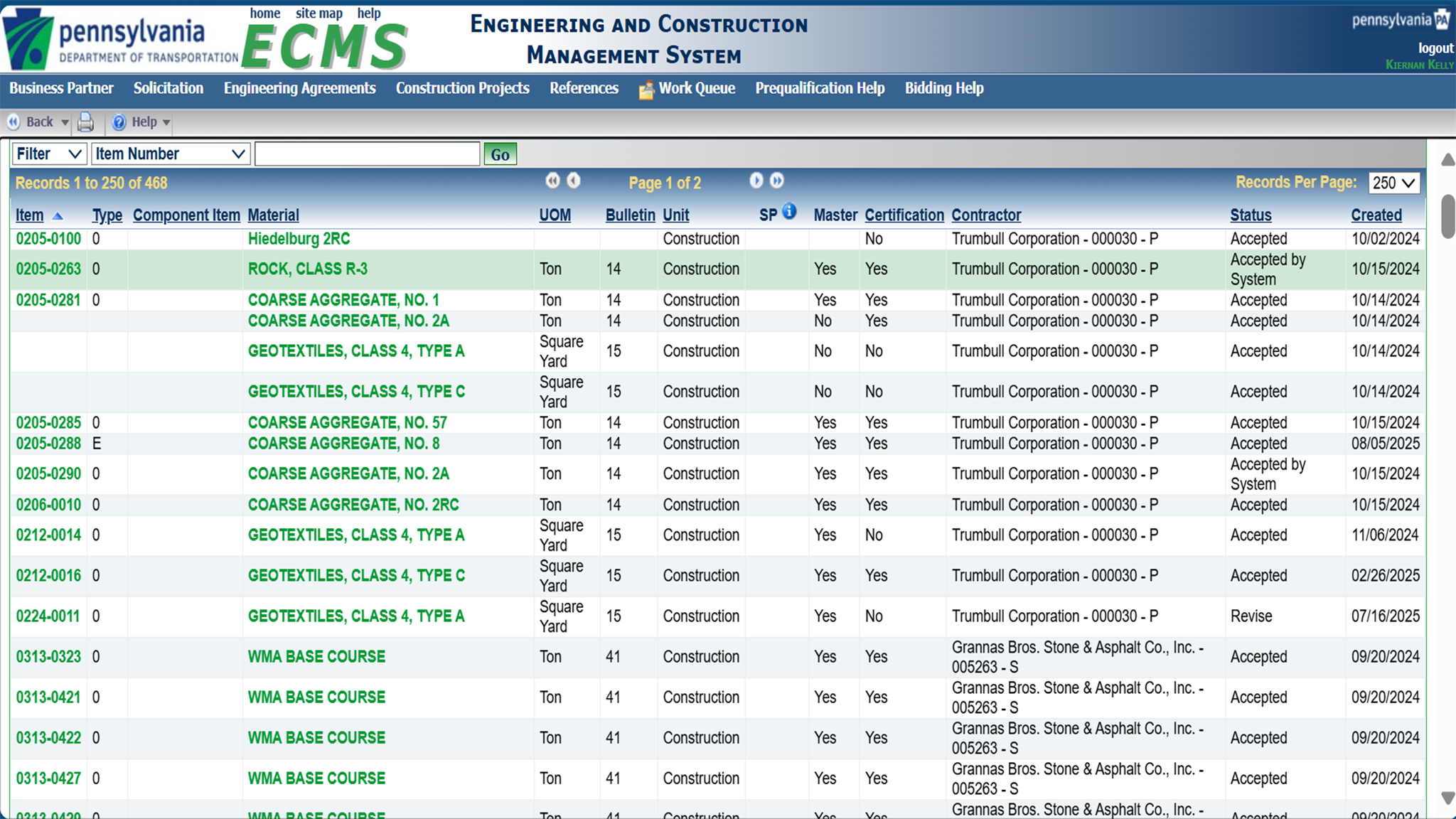Sort by the Status column header

[1251, 215]
